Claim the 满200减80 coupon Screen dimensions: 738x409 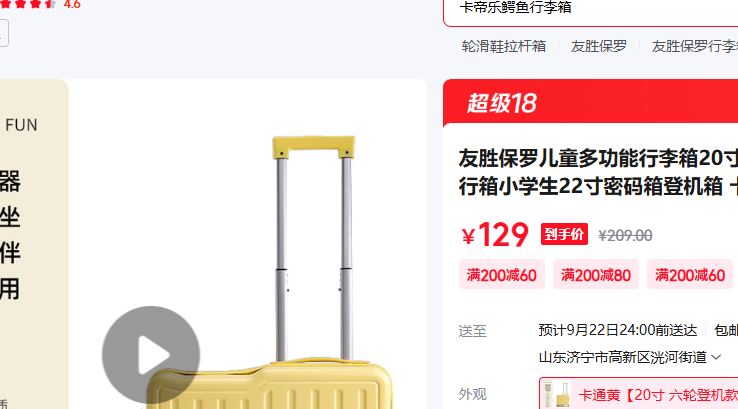pyautogui.click(x=595, y=274)
